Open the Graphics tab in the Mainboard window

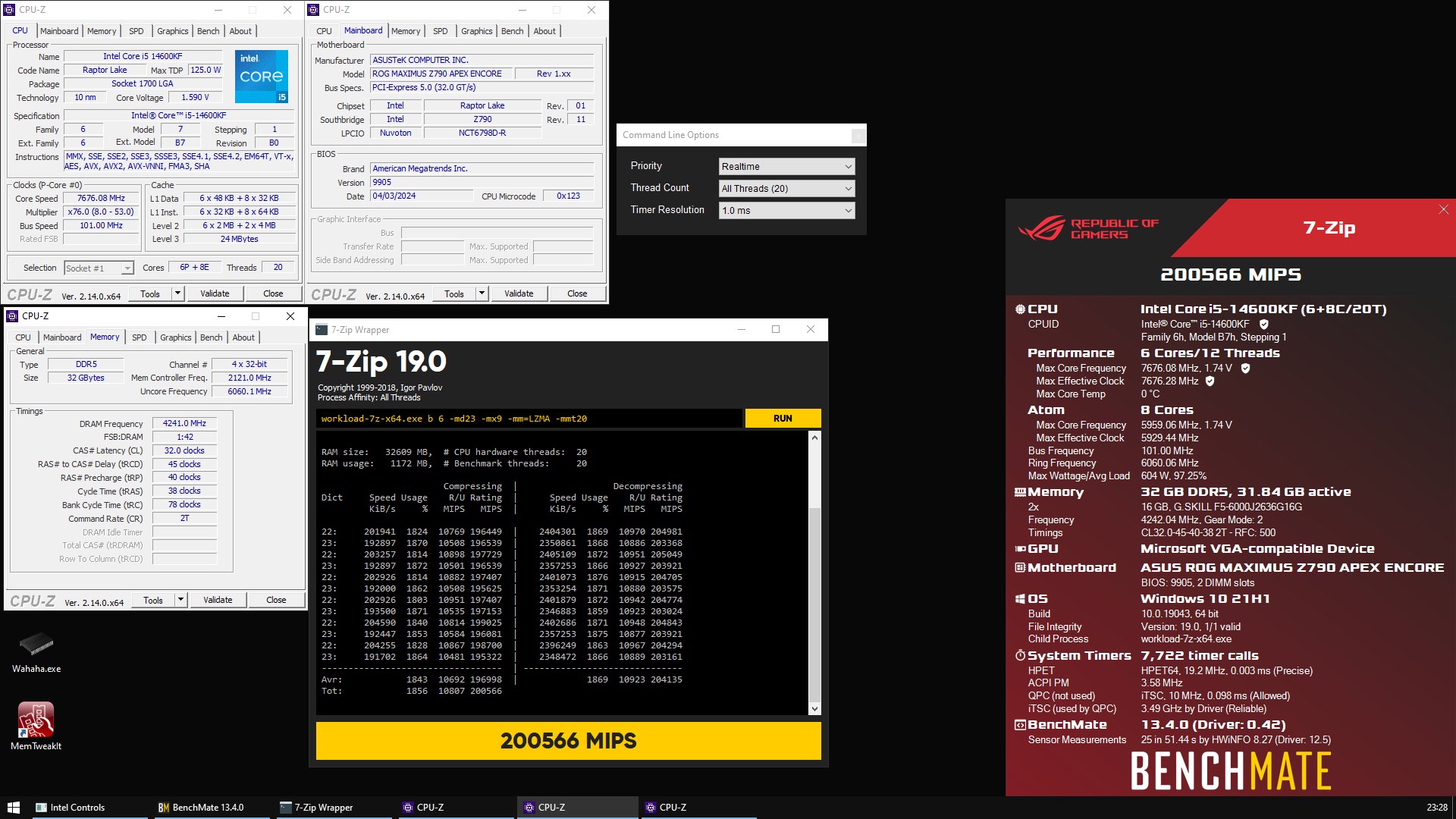point(476,31)
